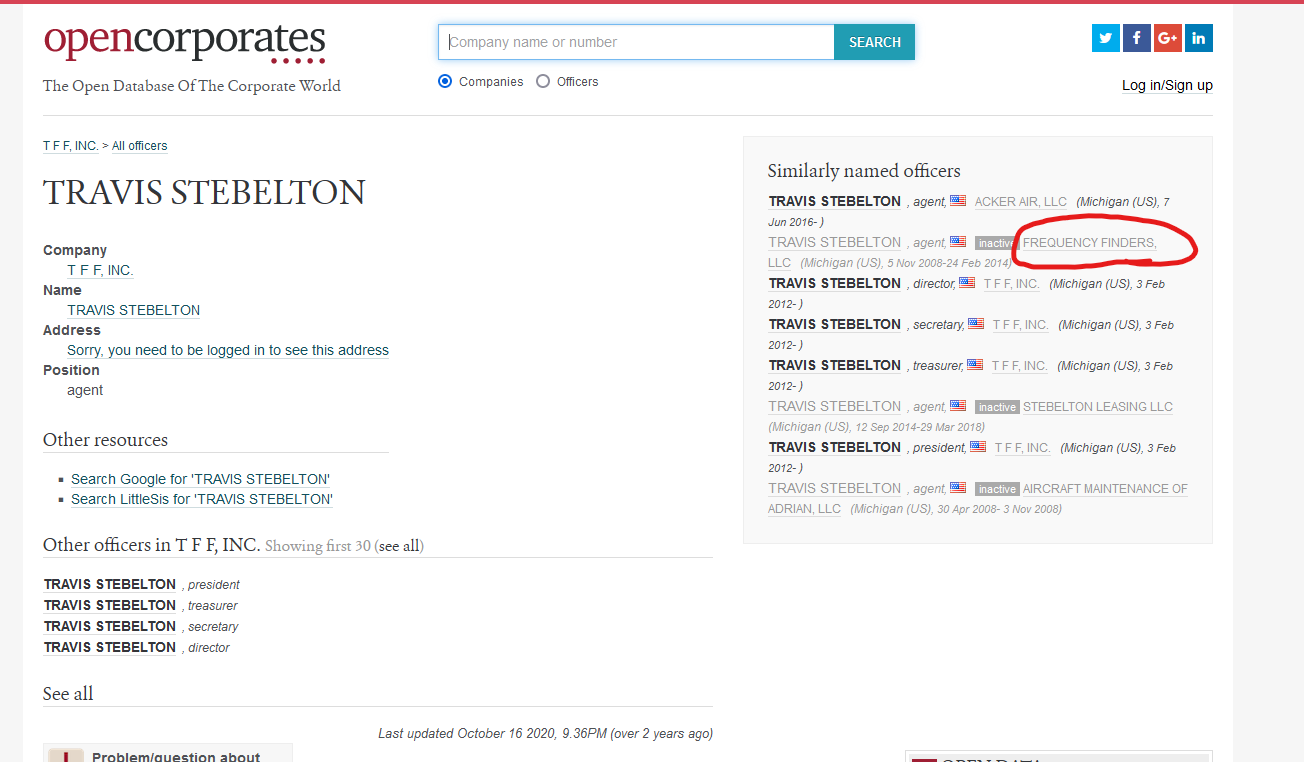The image size is (1304, 762).
Task: Select the Officers radio button
Action: [543, 81]
